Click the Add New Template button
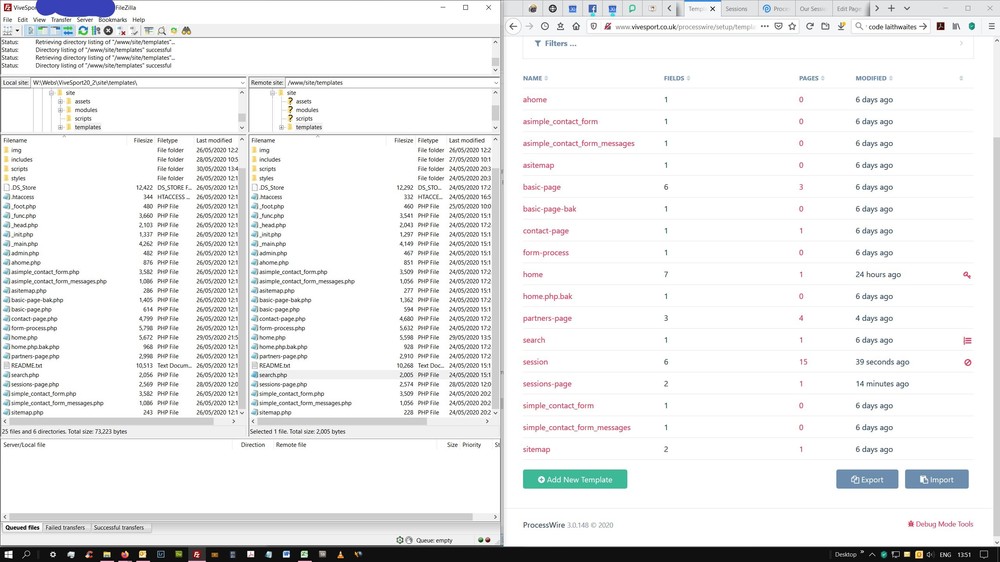1000x562 pixels. (x=574, y=479)
